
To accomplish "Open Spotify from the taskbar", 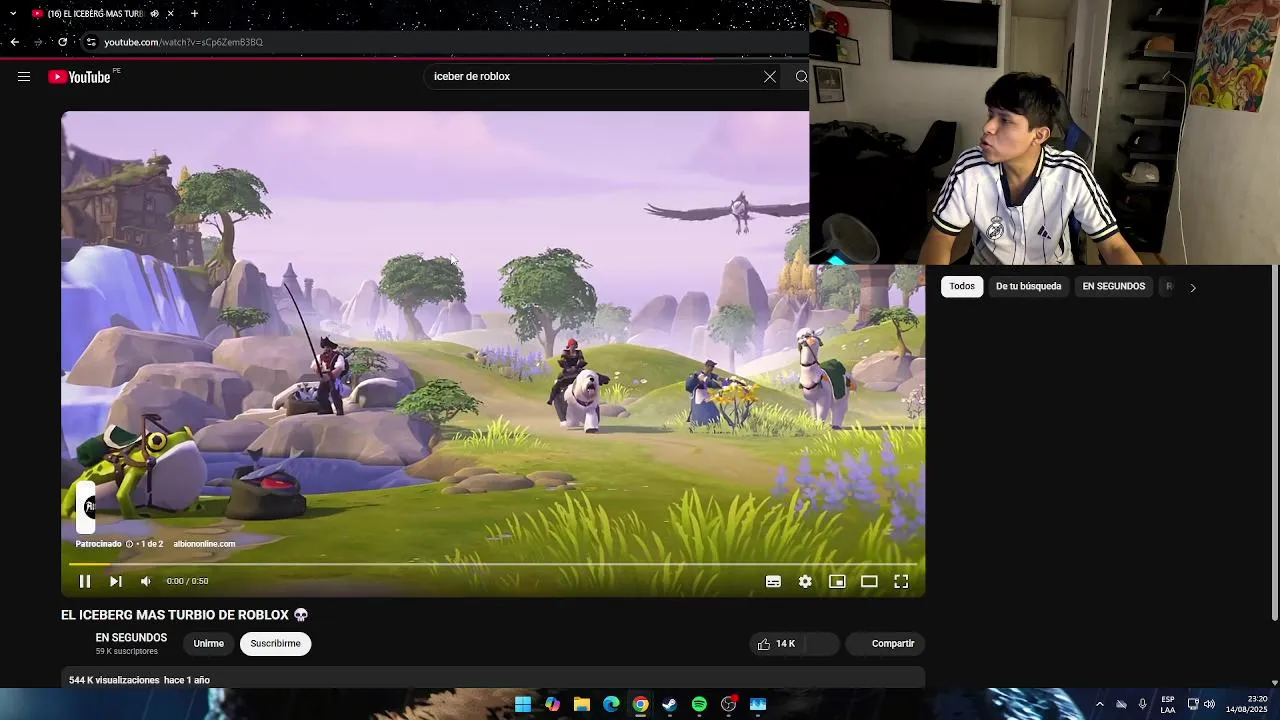I will point(699,704).
